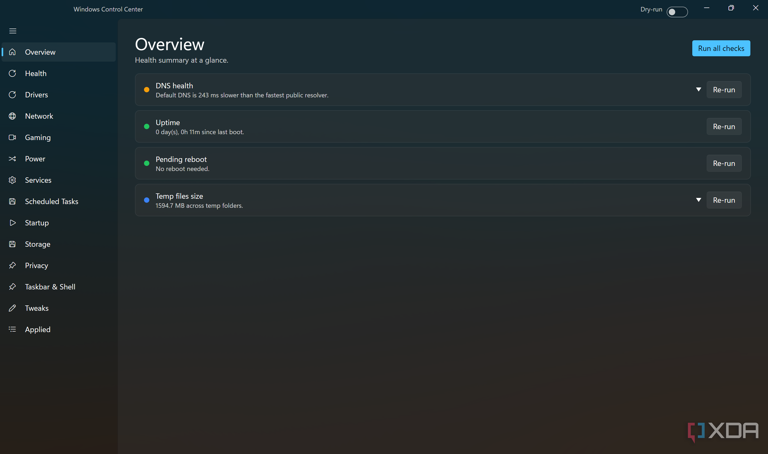This screenshot has width=768, height=454.
Task: Click the Run all checks button
Action: coord(721,48)
